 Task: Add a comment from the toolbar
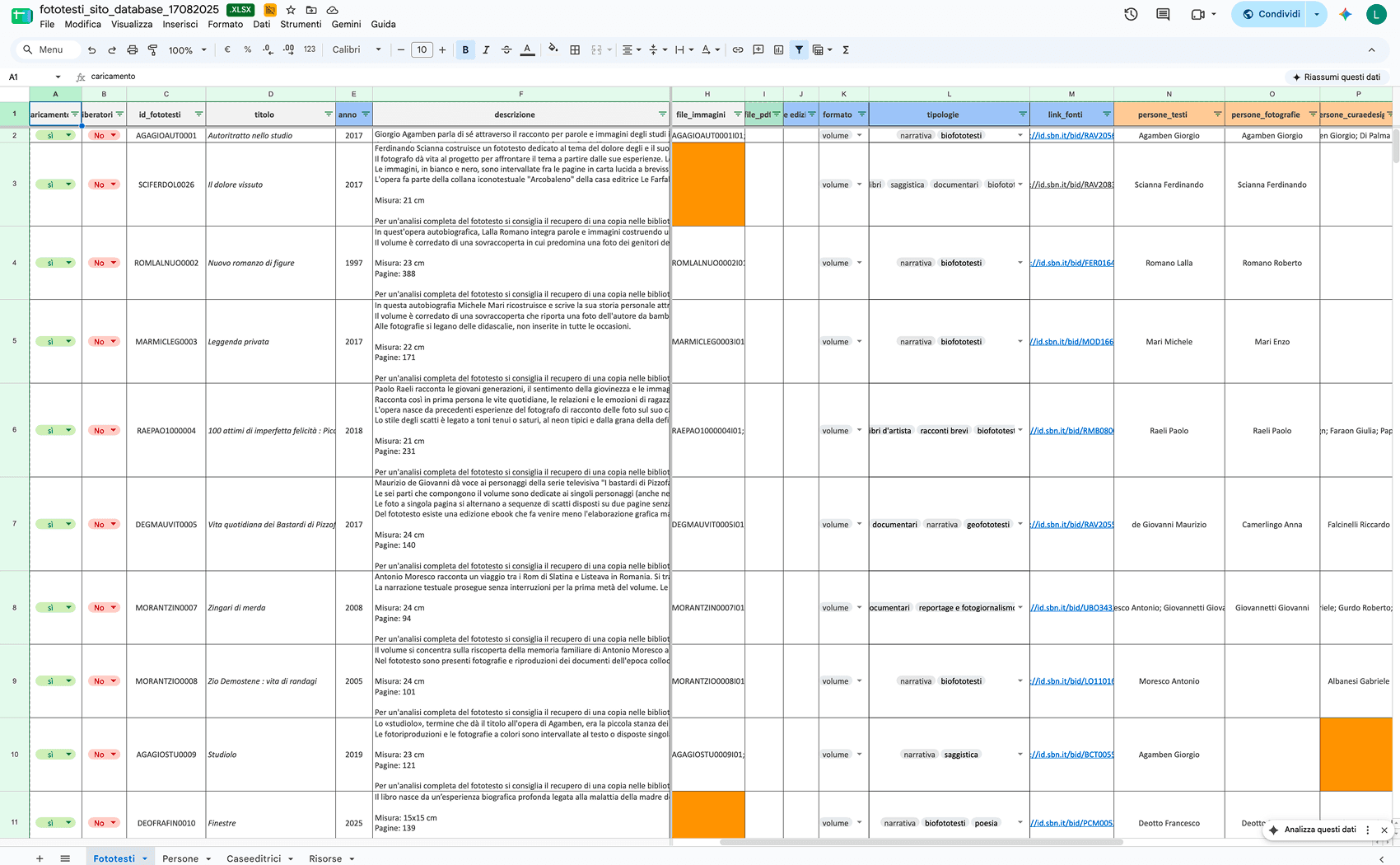[758, 50]
